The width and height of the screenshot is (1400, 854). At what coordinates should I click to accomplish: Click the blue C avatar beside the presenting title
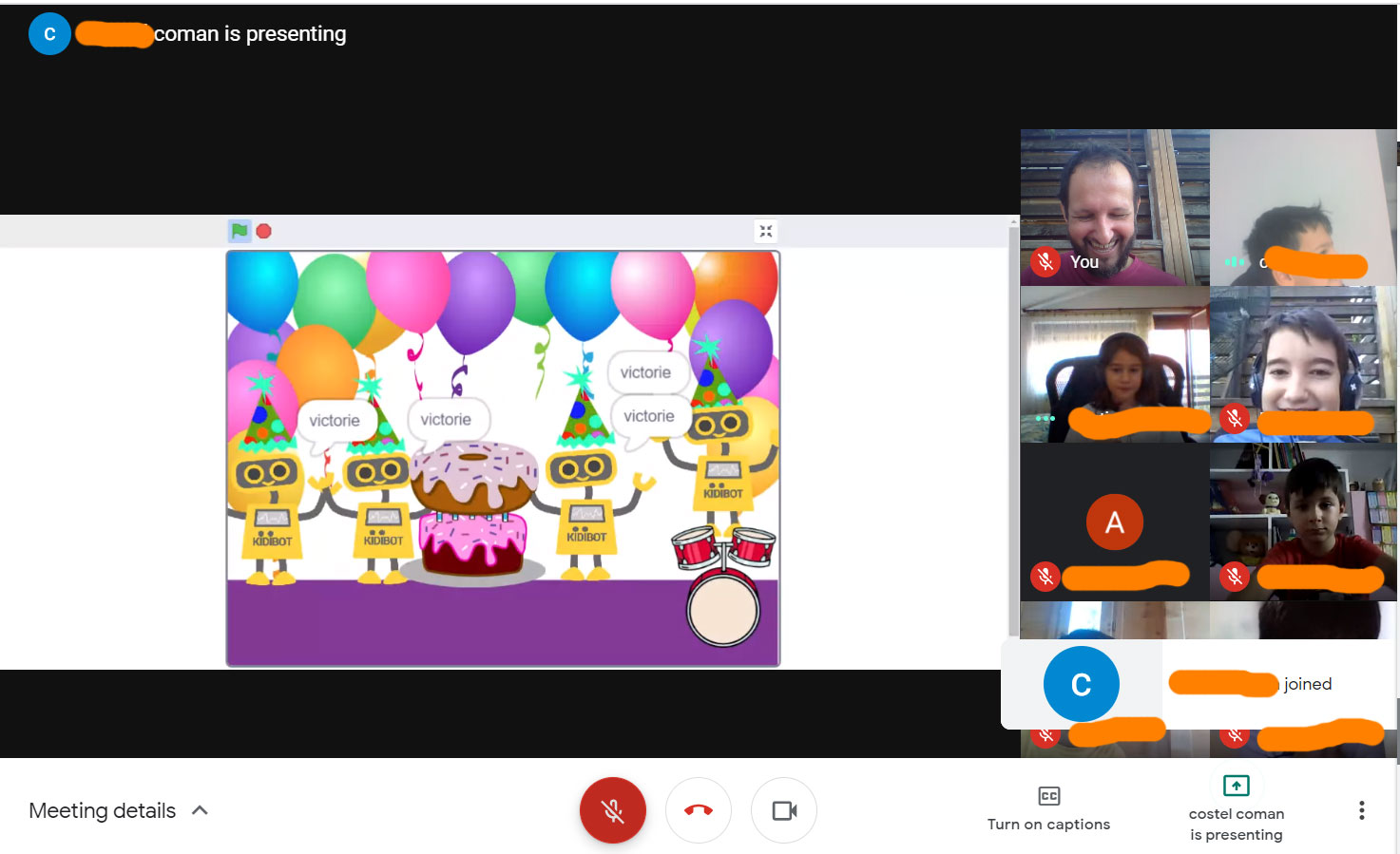[49, 34]
